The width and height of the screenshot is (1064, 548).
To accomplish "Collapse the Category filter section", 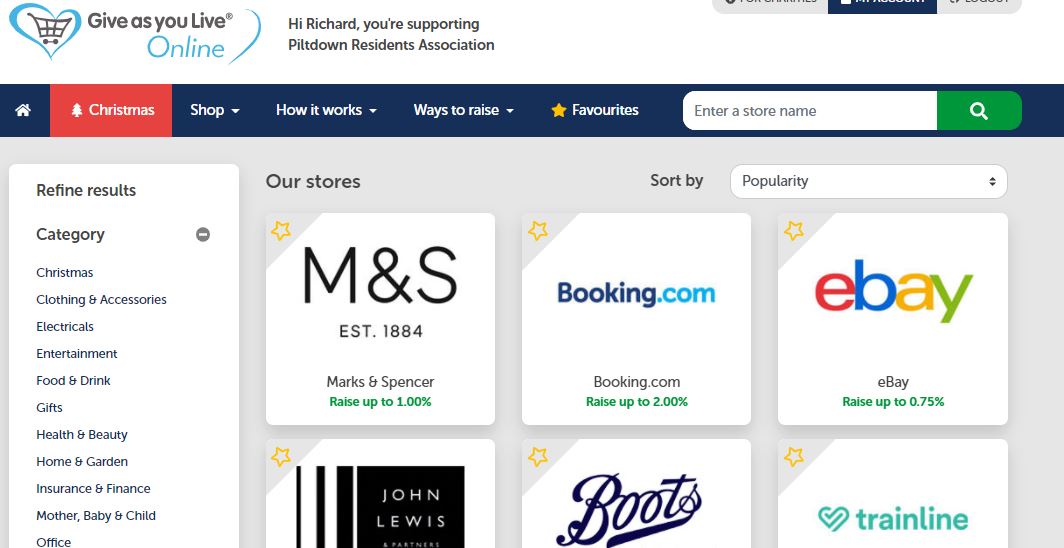I will tap(203, 235).
